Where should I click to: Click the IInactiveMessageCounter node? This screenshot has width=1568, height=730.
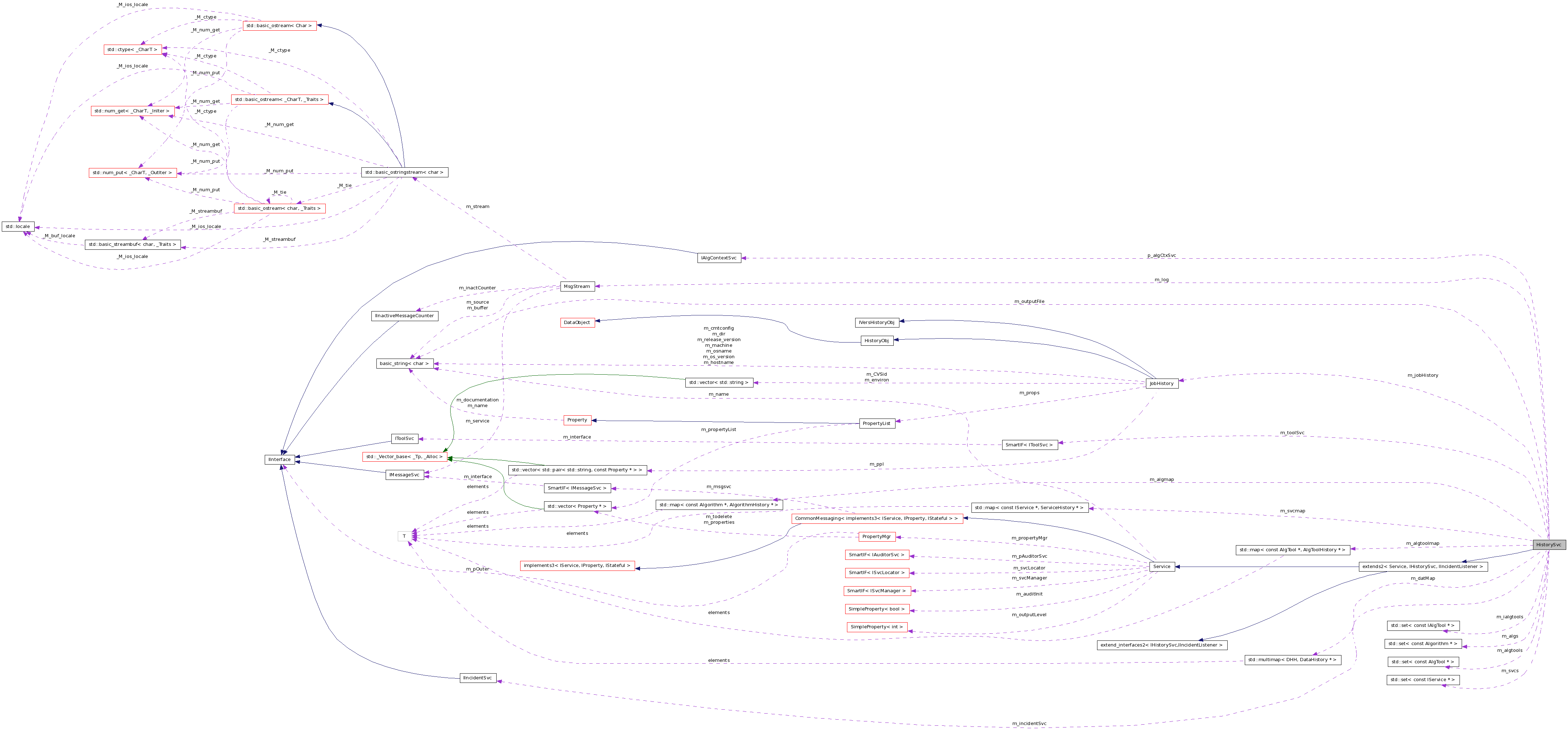pos(404,315)
